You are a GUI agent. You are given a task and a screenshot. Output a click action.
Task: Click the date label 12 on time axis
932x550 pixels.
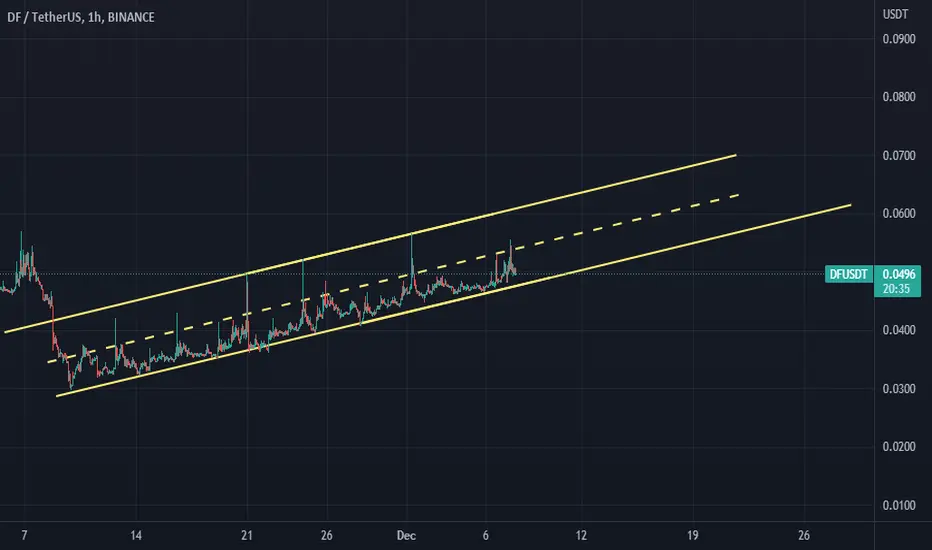581,536
